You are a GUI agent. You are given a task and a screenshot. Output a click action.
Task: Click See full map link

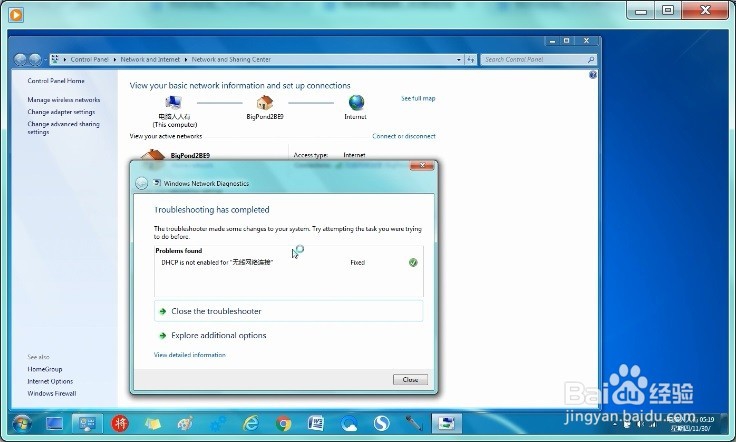[418, 99]
